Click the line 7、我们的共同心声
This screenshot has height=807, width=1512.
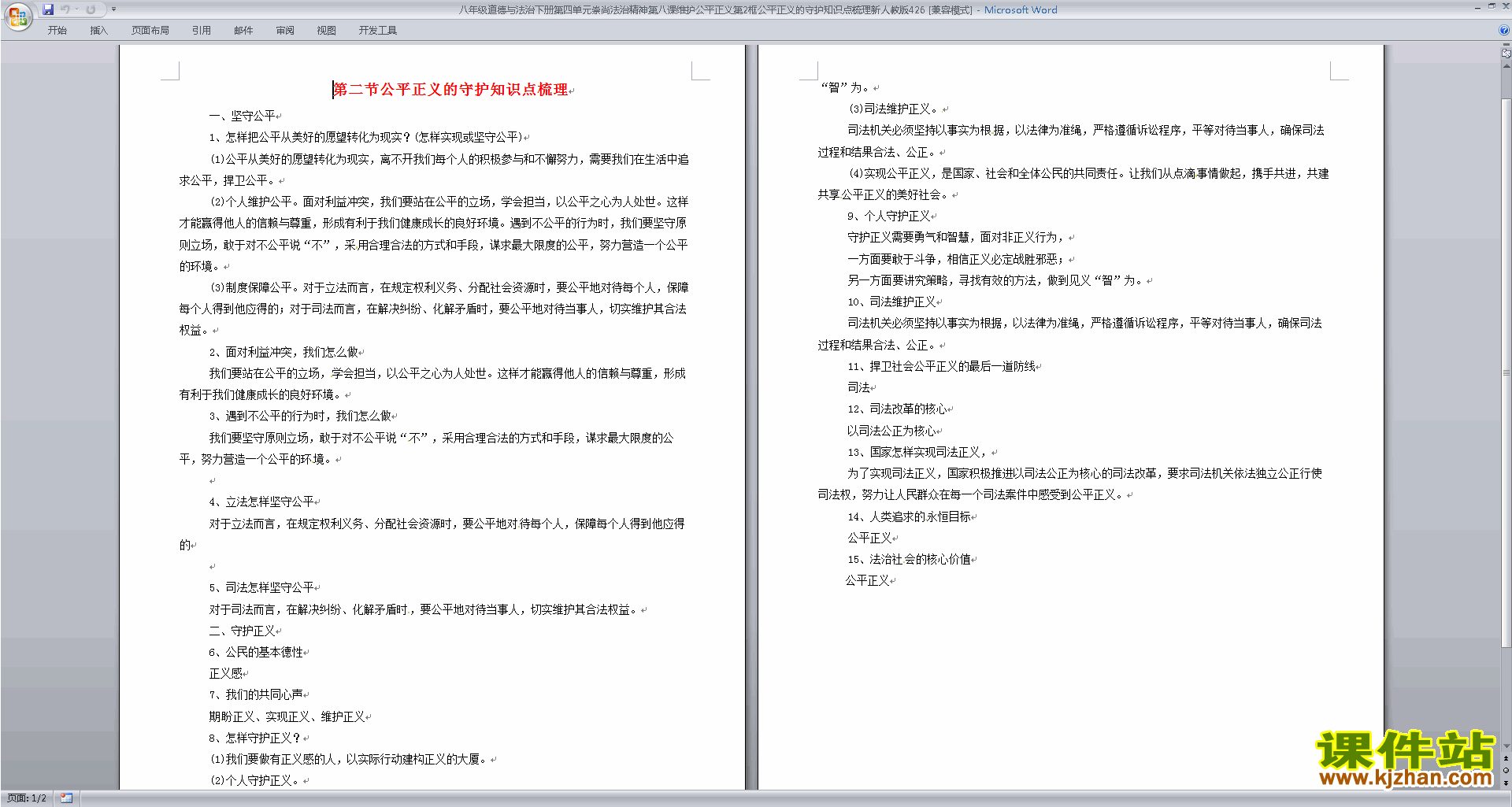pos(256,694)
